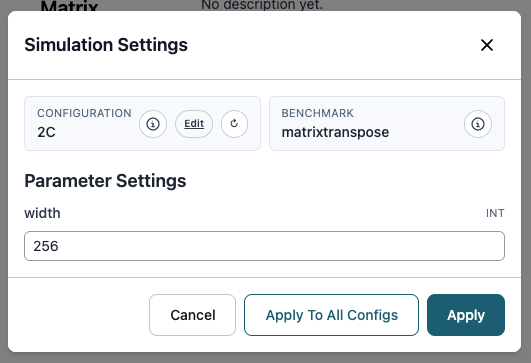Viewport: 531px width, 363px height.
Task: Select the Parameter Settings heading
Action: 105,181
